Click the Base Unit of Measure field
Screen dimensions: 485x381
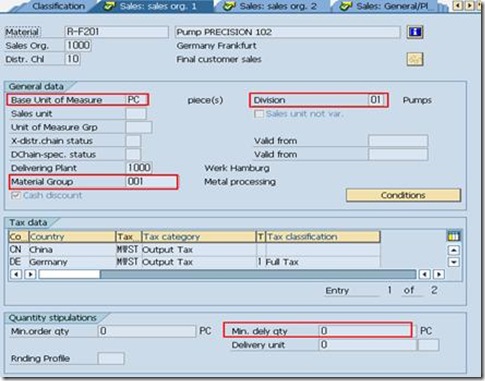click(137, 100)
